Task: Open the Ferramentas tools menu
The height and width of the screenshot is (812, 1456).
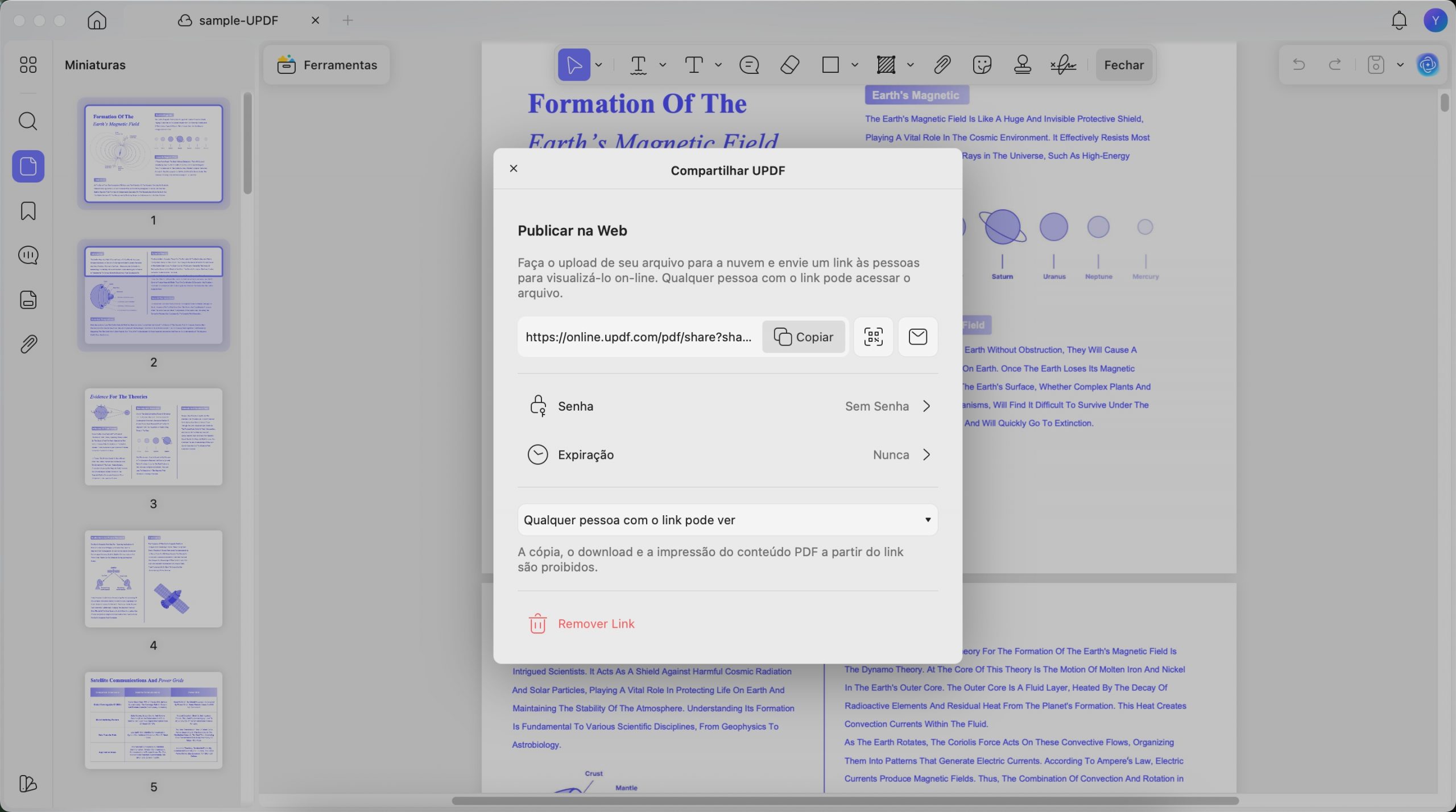Action: 327,65
